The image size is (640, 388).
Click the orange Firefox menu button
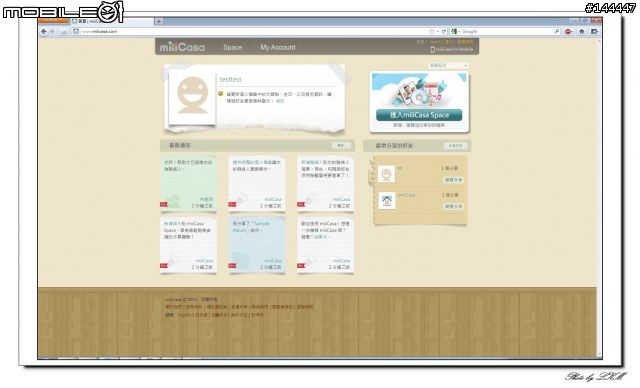54,20
